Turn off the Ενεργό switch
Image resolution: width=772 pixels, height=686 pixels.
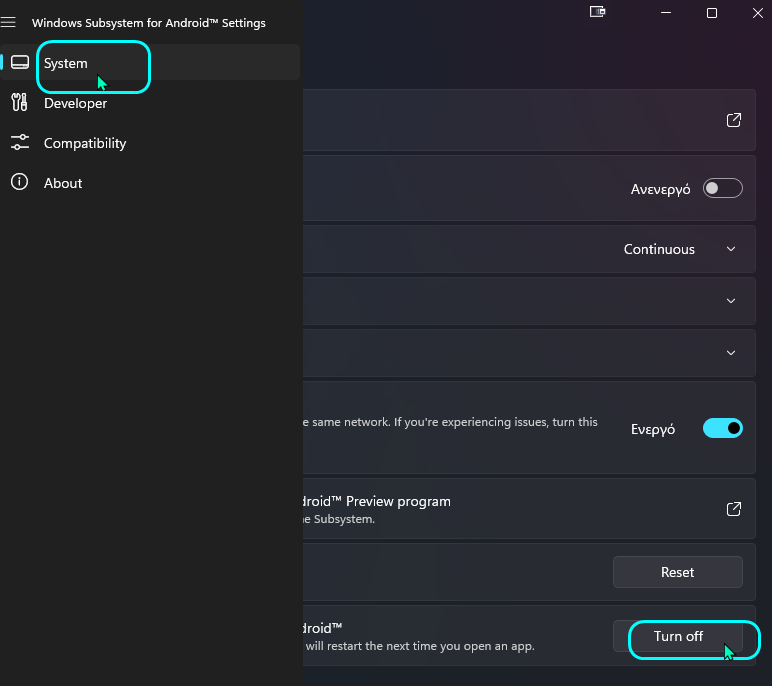(x=722, y=428)
